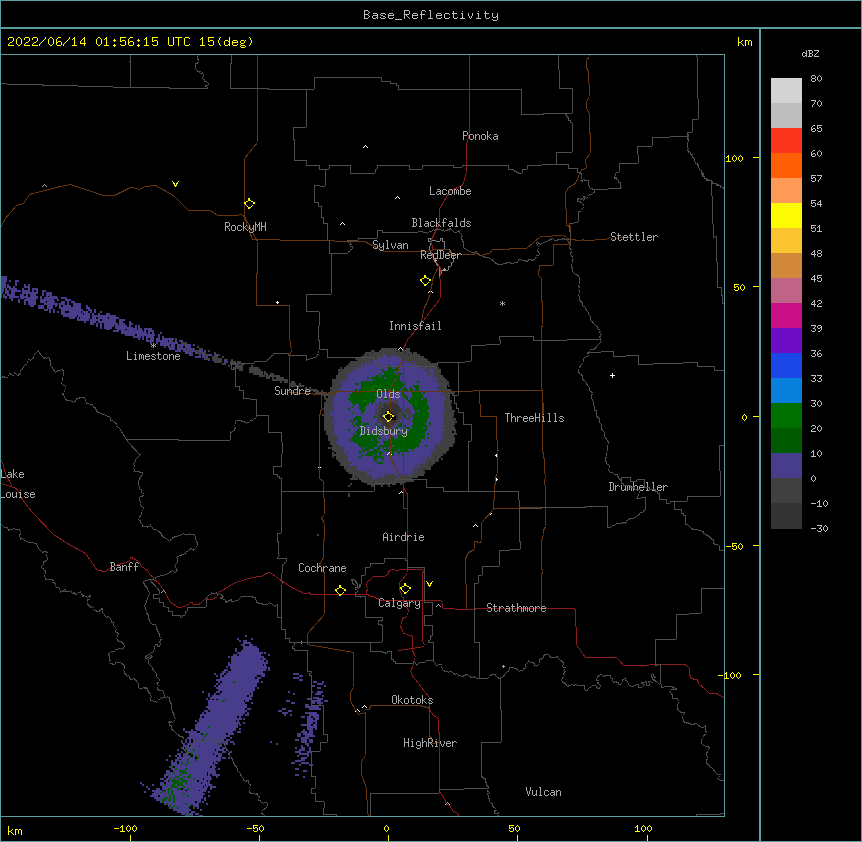862x842 pixels.
Task: Select the Innisfail town label
Action: 415,326
